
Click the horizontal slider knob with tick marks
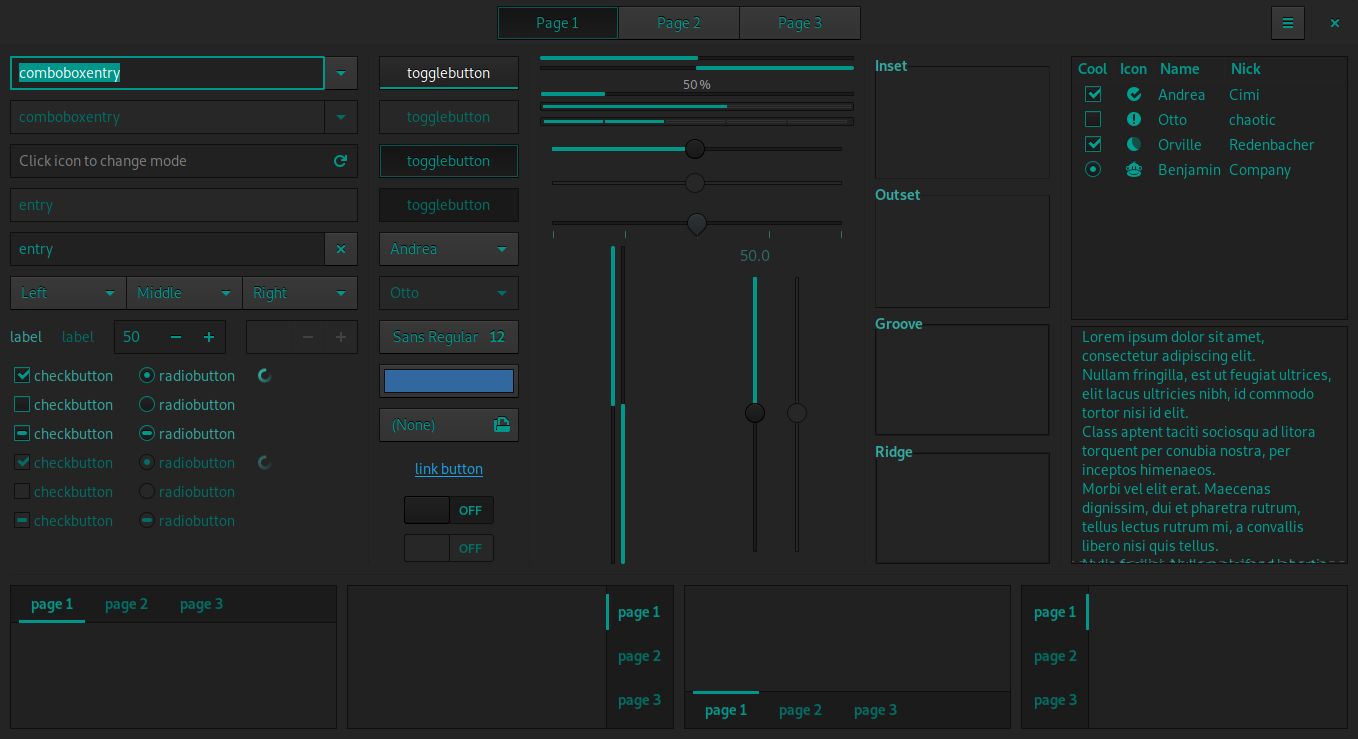[697, 224]
